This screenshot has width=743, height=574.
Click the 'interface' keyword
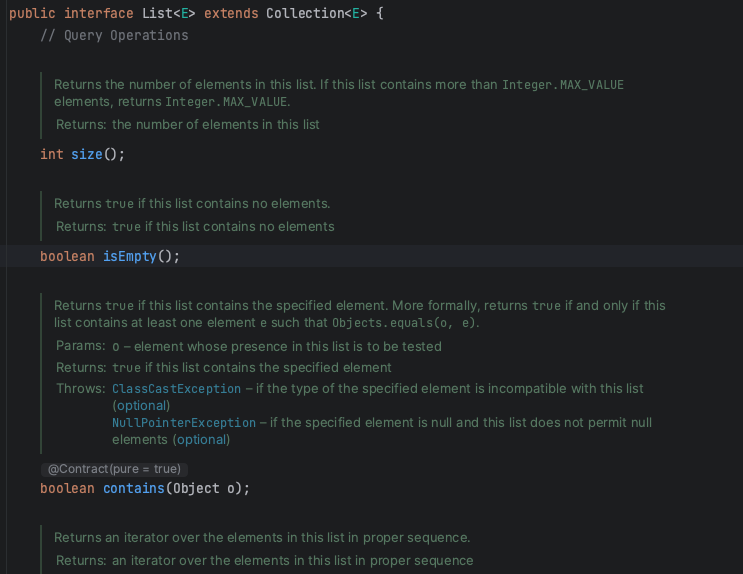(x=99, y=14)
